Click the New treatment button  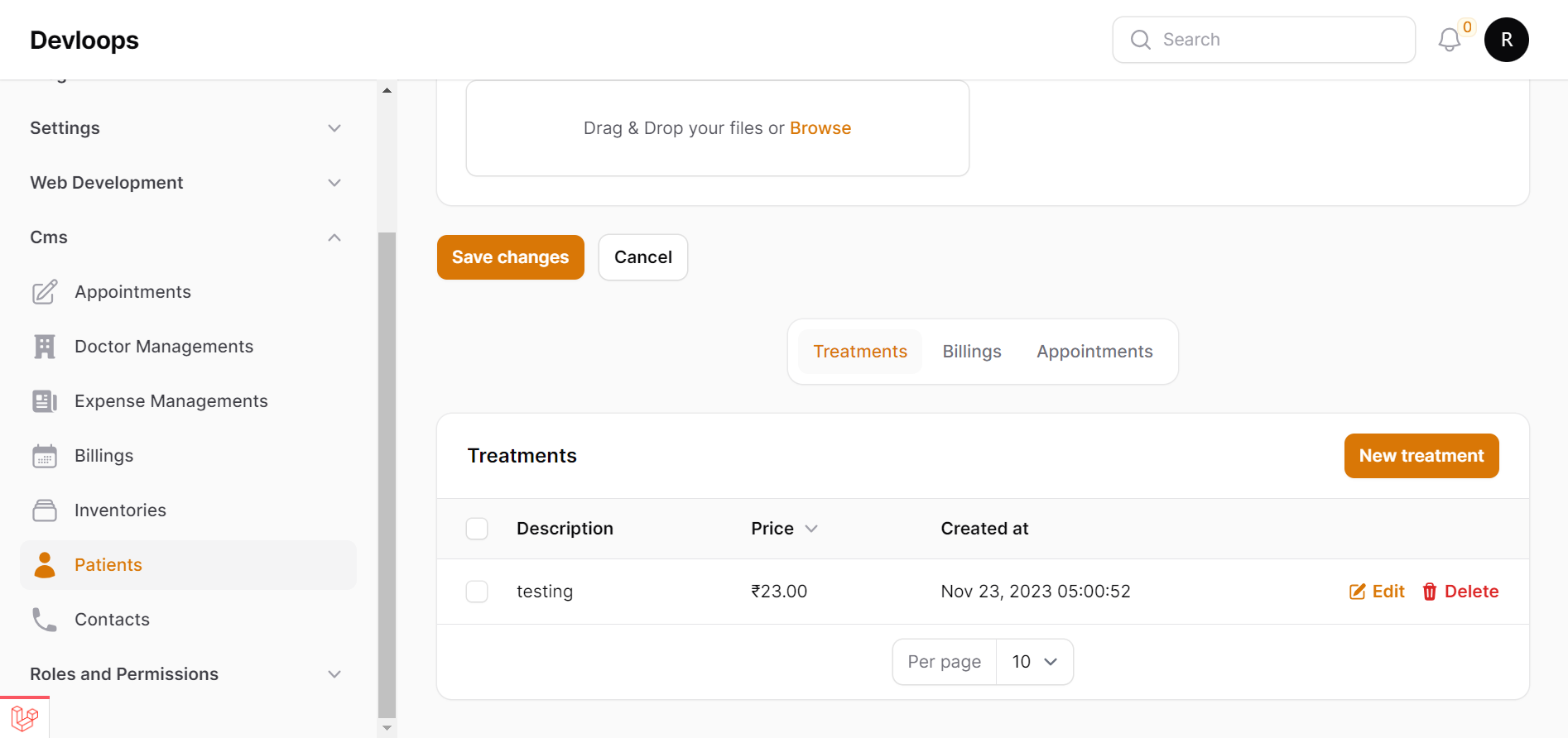point(1421,456)
